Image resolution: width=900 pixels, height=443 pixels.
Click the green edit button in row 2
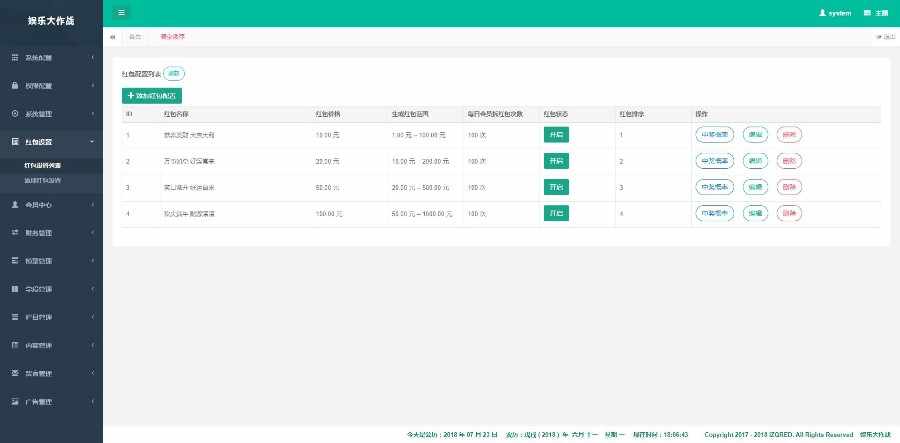(x=755, y=161)
